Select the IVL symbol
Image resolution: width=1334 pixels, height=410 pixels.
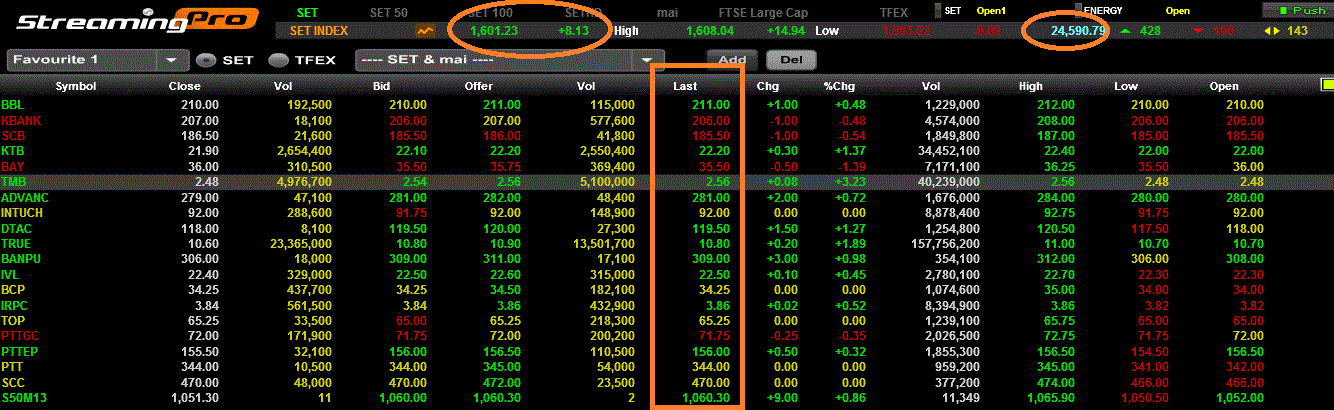[x=11, y=275]
